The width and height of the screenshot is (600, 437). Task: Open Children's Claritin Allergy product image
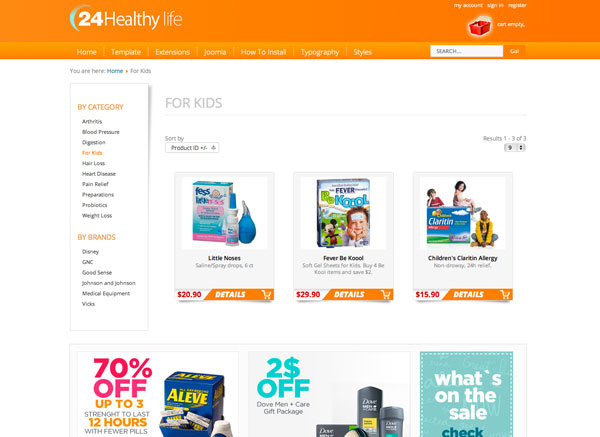(463, 213)
